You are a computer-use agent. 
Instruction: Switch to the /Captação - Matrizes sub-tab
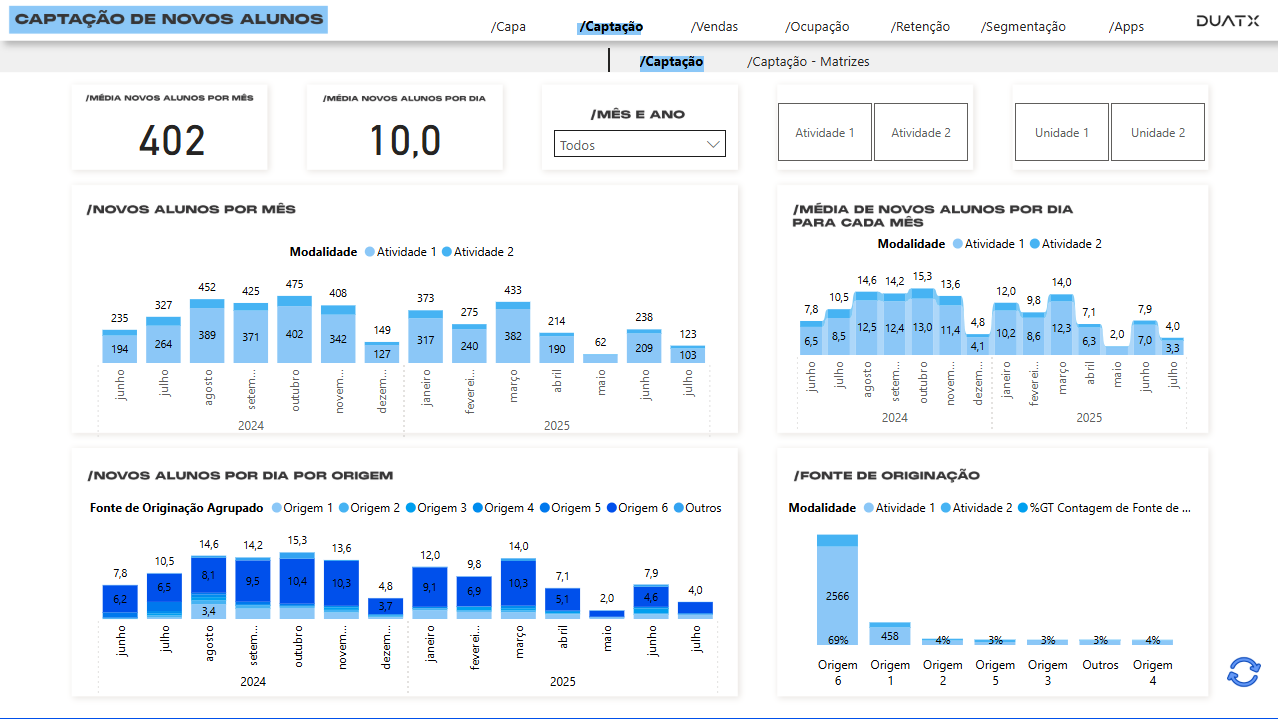click(808, 61)
